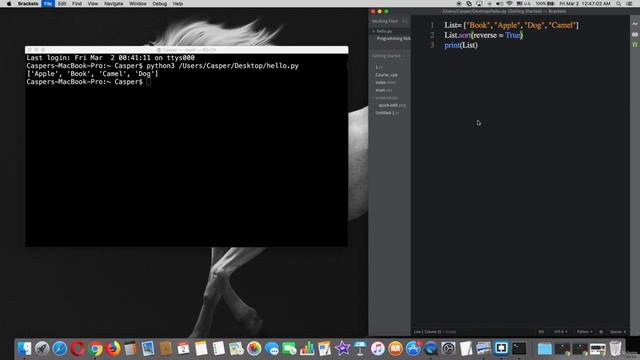
Task: Open Numbers from the Dock
Action: coord(307,349)
